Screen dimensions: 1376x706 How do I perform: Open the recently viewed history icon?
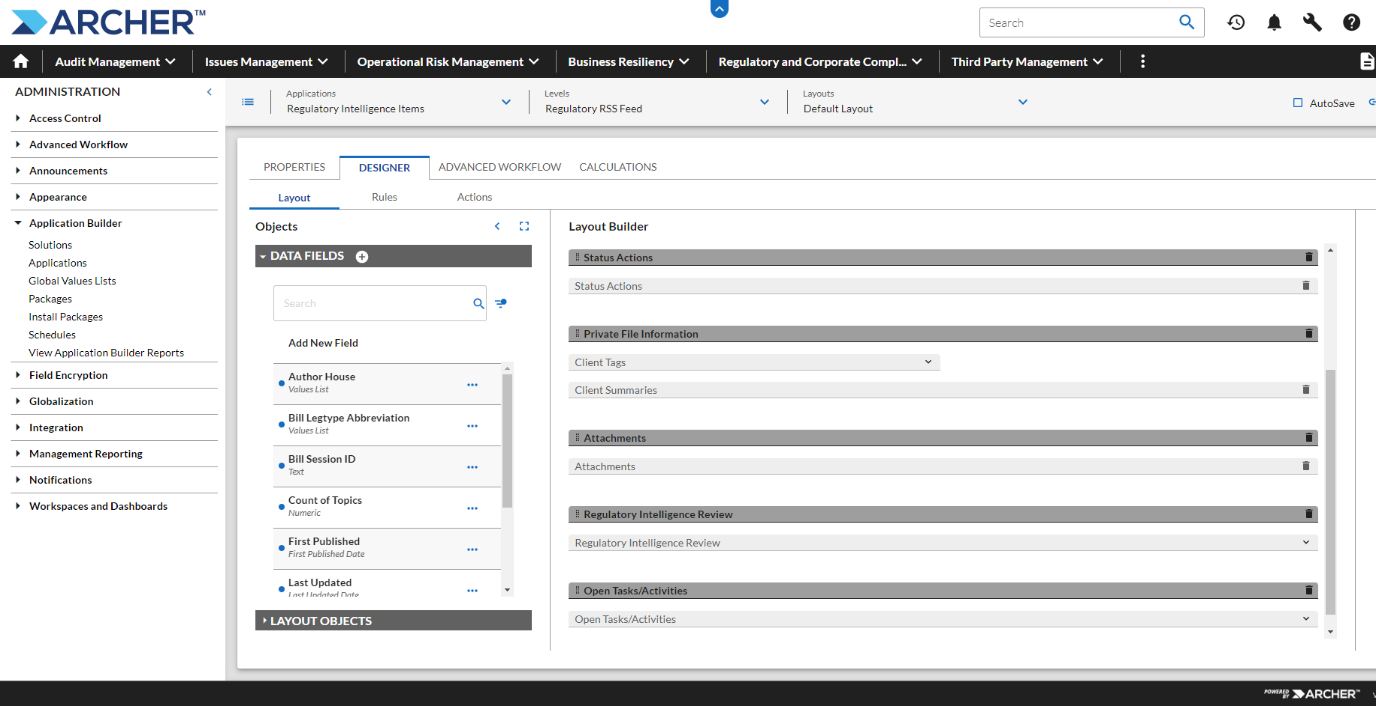[1236, 22]
